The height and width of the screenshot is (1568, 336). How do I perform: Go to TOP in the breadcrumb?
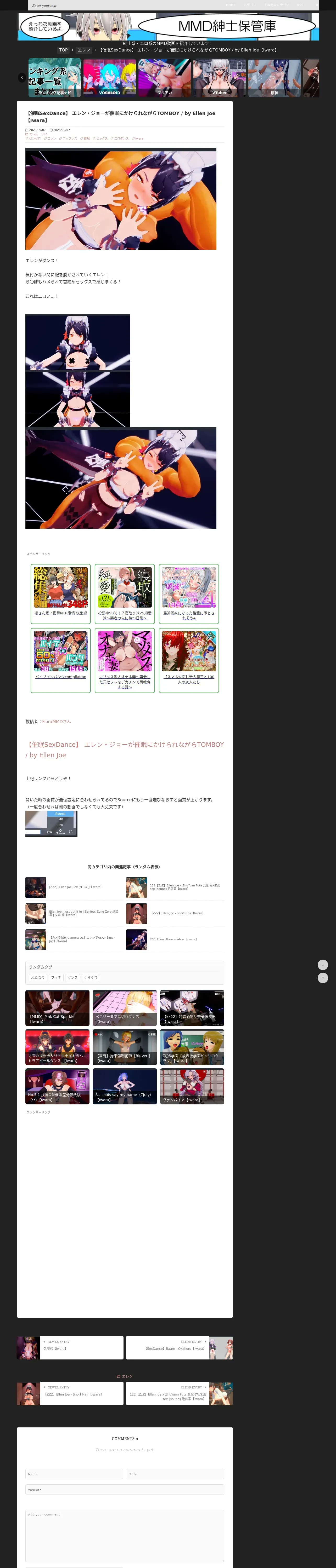(x=63, y=50)
